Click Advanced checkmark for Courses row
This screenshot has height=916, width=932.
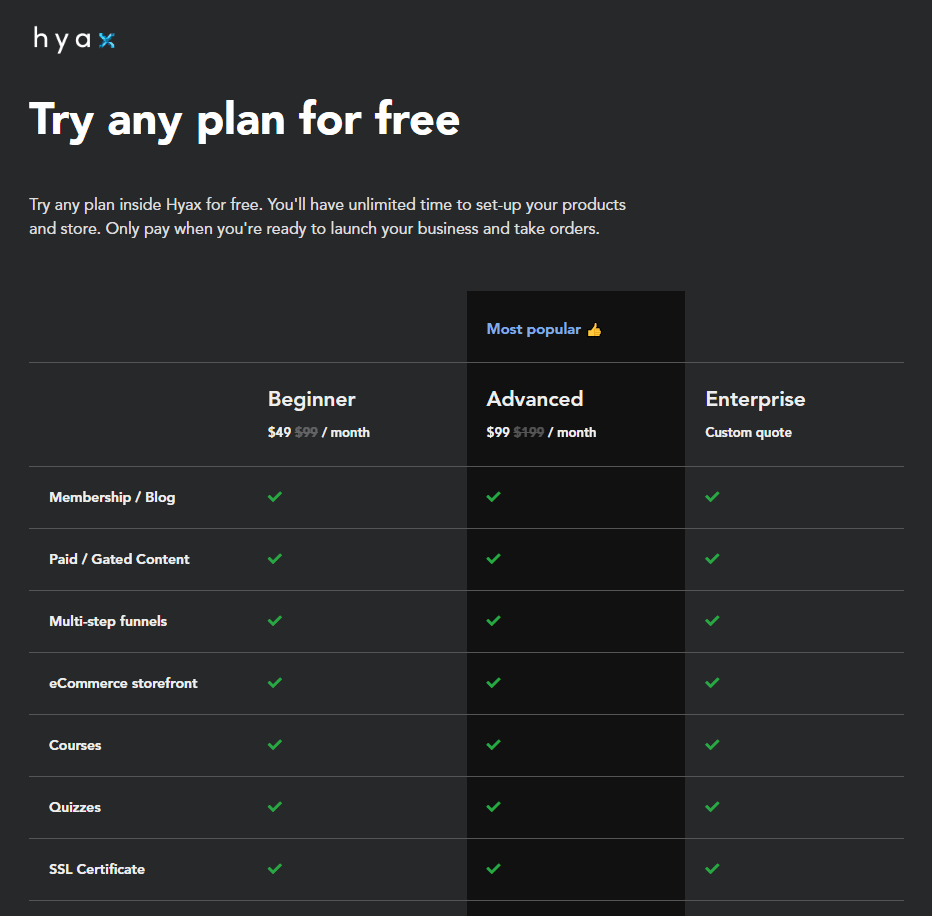point(493,745)
